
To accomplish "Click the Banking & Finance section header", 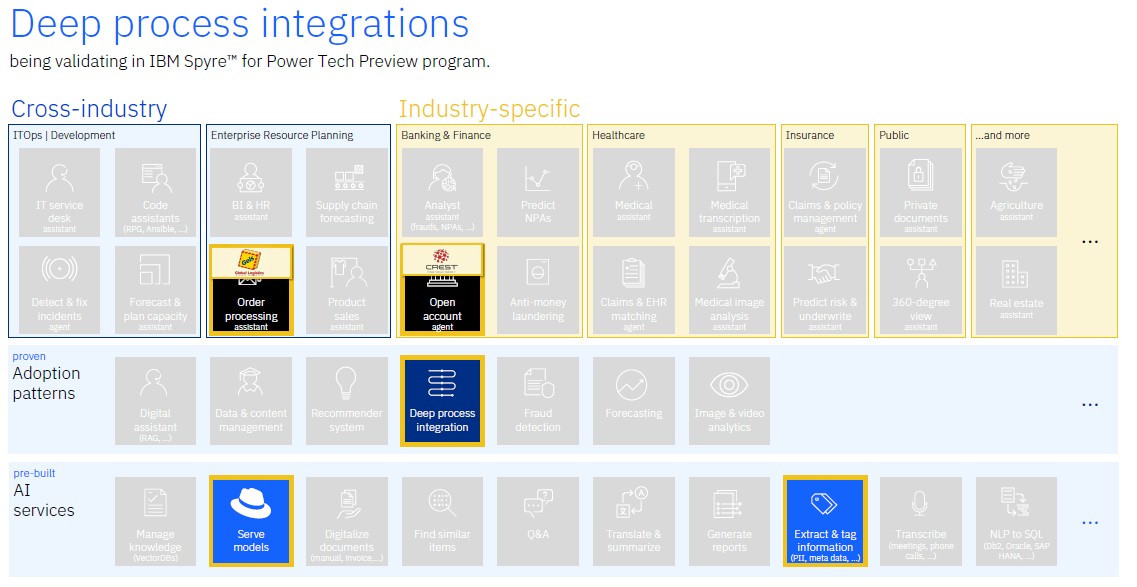I will click(x=445, y=135).
